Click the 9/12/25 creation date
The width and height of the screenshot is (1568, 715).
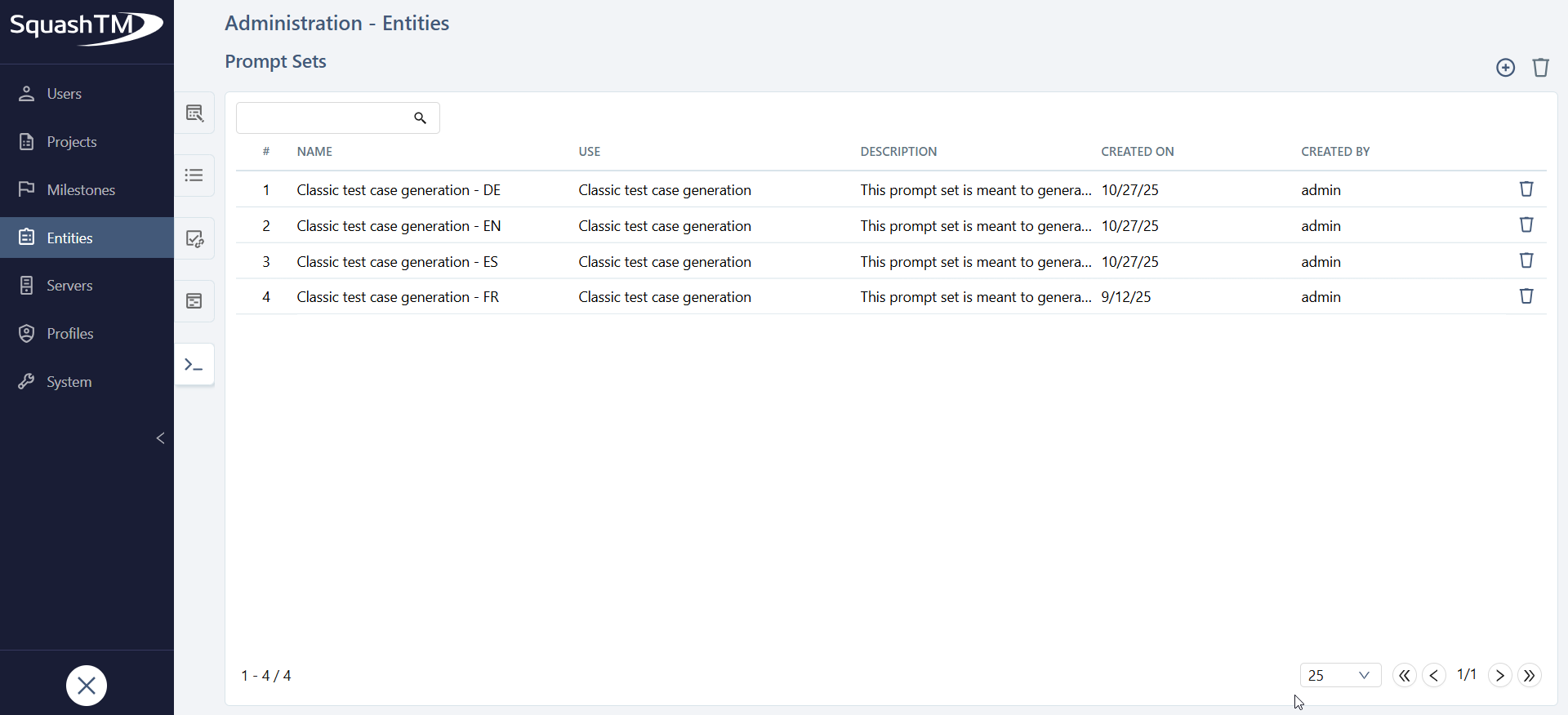tap(1126, 297)
